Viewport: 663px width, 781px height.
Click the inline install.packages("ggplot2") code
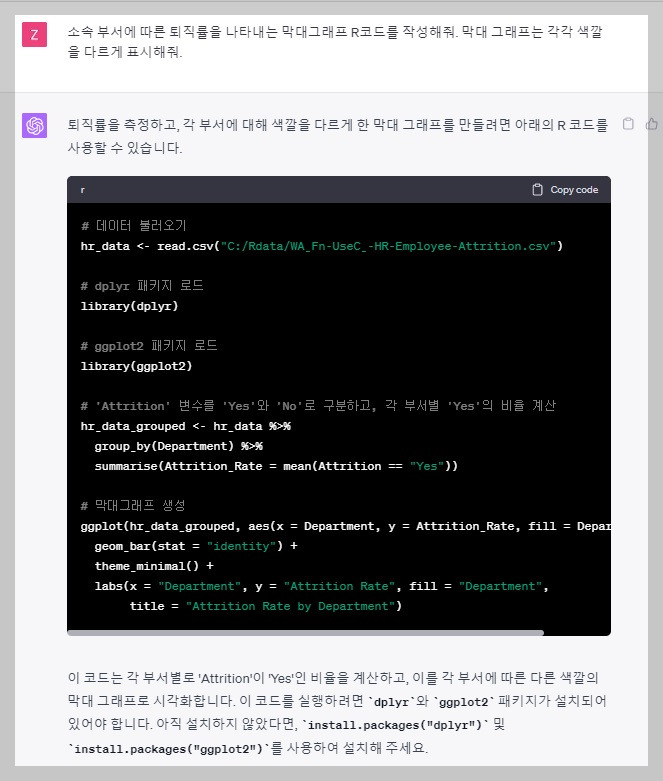[168, 749]
